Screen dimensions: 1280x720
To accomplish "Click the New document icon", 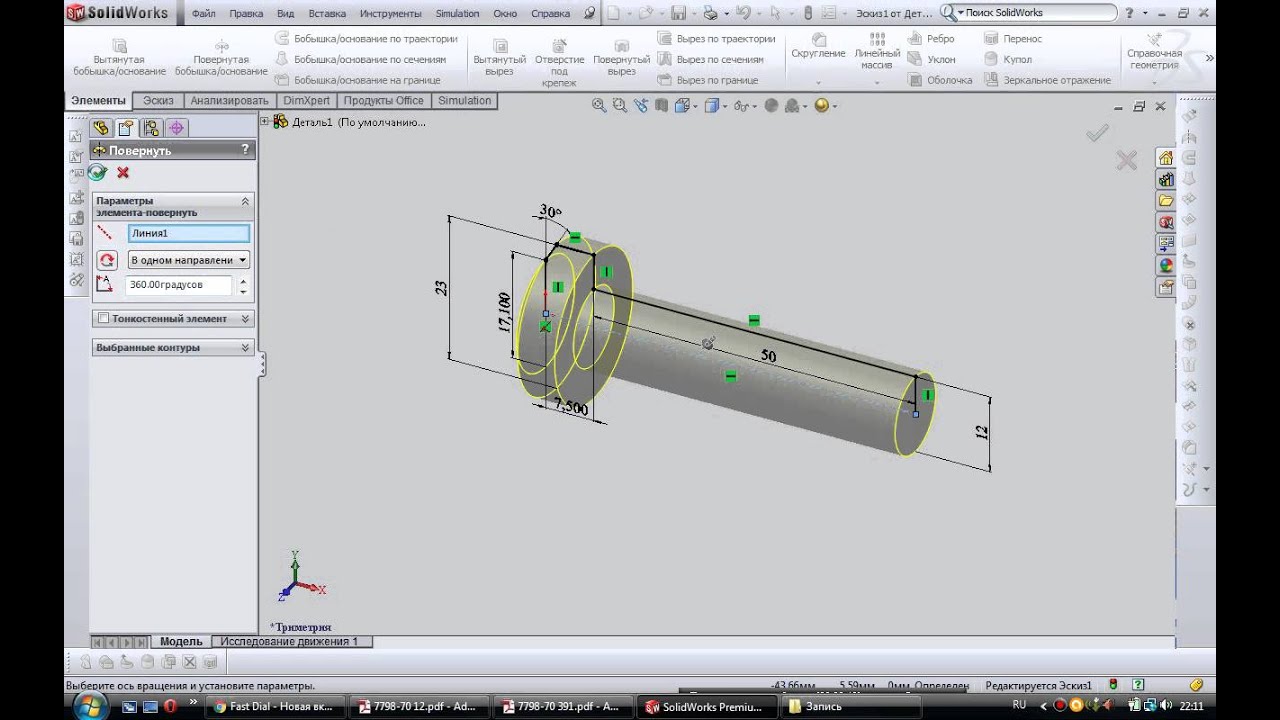I will point(614,13).
